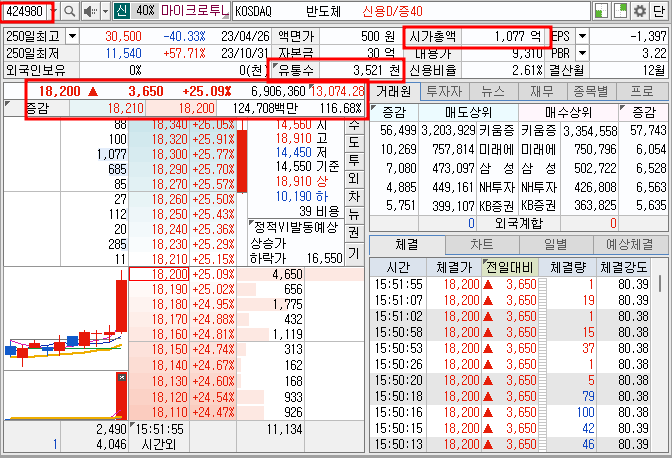The width and height of the screenshot is (672, 458).
Task: Click the 시간외 label at bottom
Action: [x=159, y=445]
